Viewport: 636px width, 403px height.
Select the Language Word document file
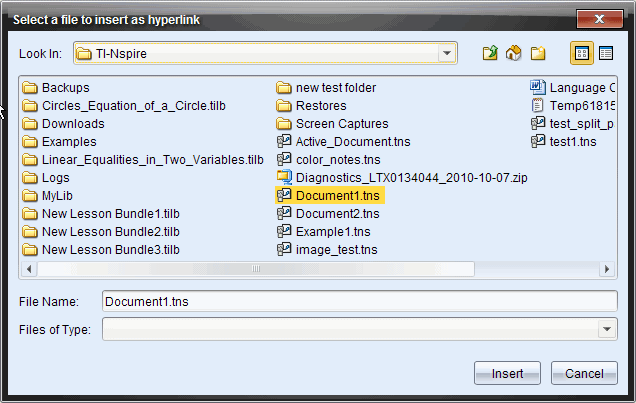coord(581,88)
